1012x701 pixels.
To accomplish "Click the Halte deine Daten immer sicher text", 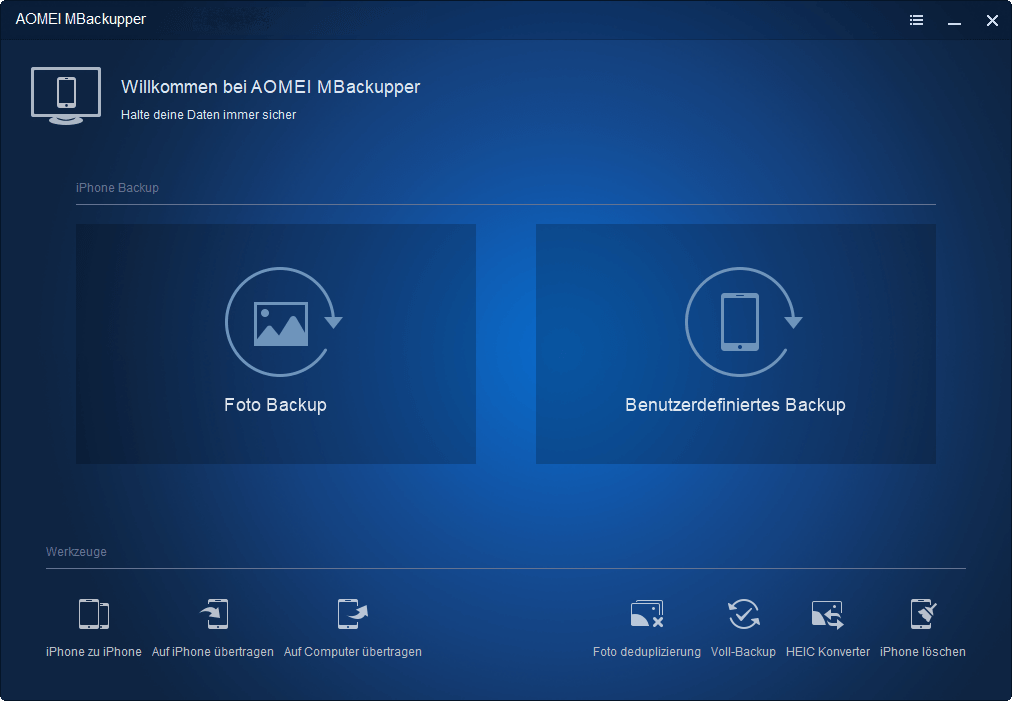I will [208, 115].
